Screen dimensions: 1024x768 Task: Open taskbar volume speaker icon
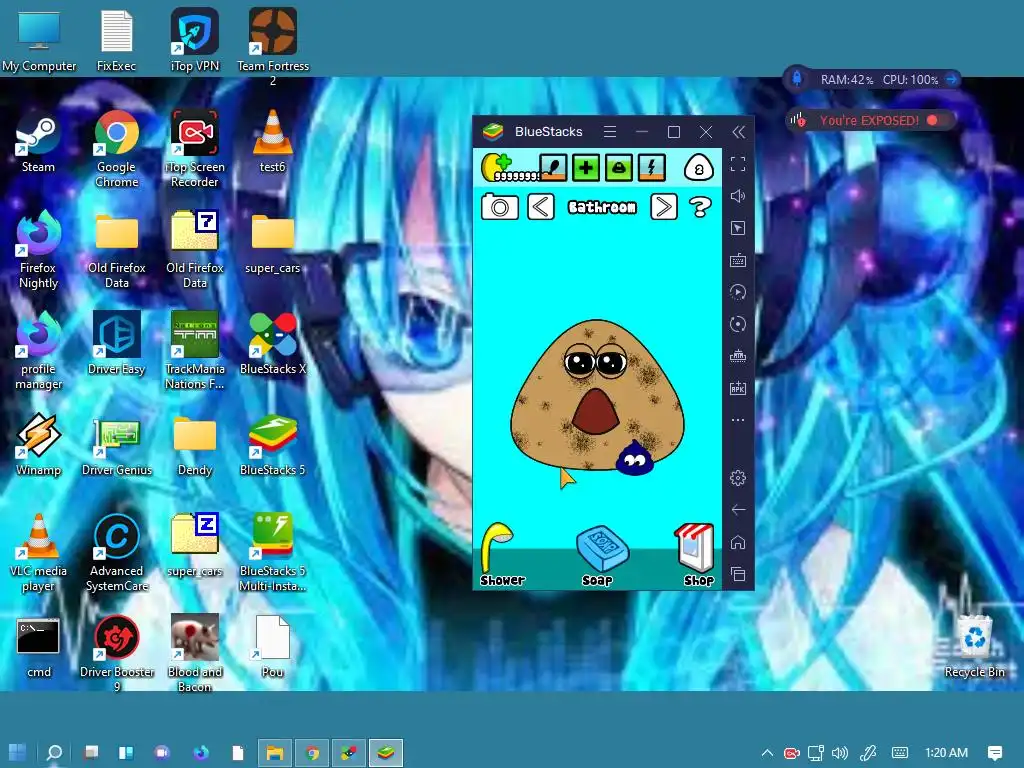(x=840, y=753)
